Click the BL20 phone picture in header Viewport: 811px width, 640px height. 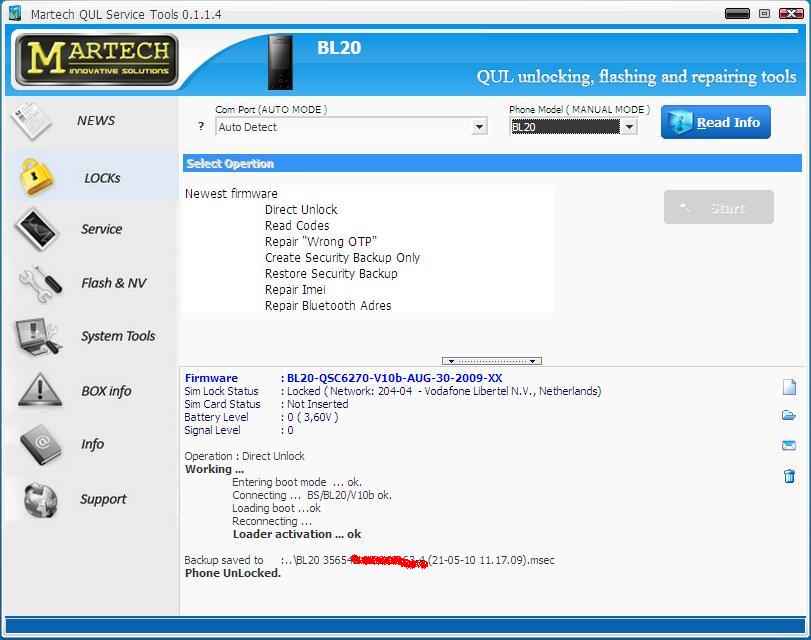(280, 62)
